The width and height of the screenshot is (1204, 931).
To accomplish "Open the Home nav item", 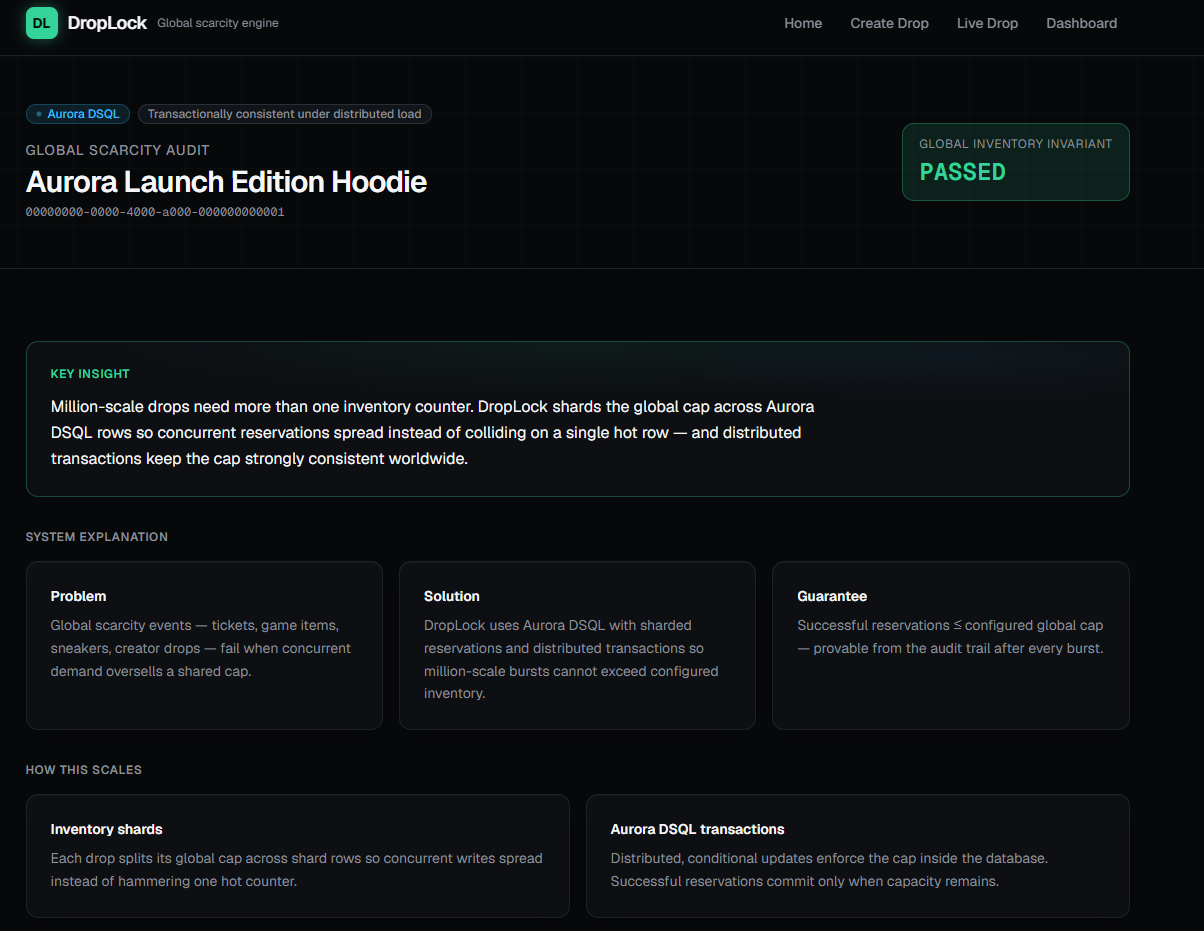I will click(803, 23).
